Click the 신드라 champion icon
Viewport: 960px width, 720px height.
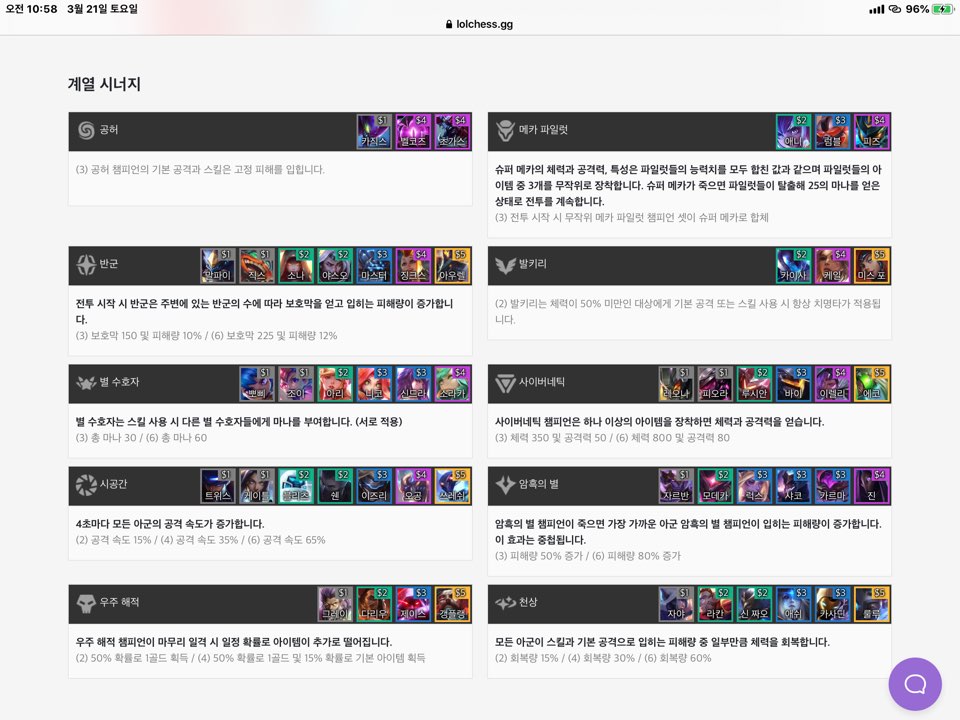(413, 384)
